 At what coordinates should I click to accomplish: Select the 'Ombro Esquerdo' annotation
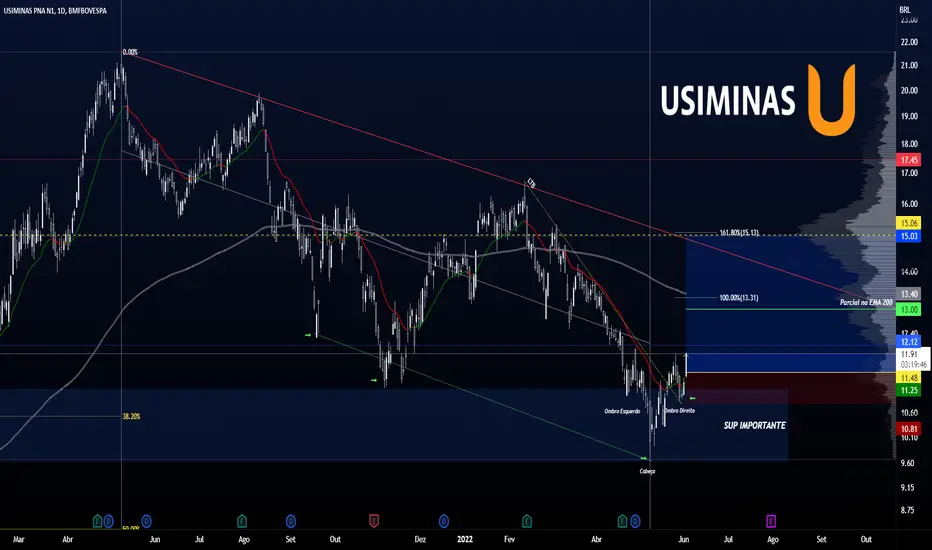(x=622, y=411)
